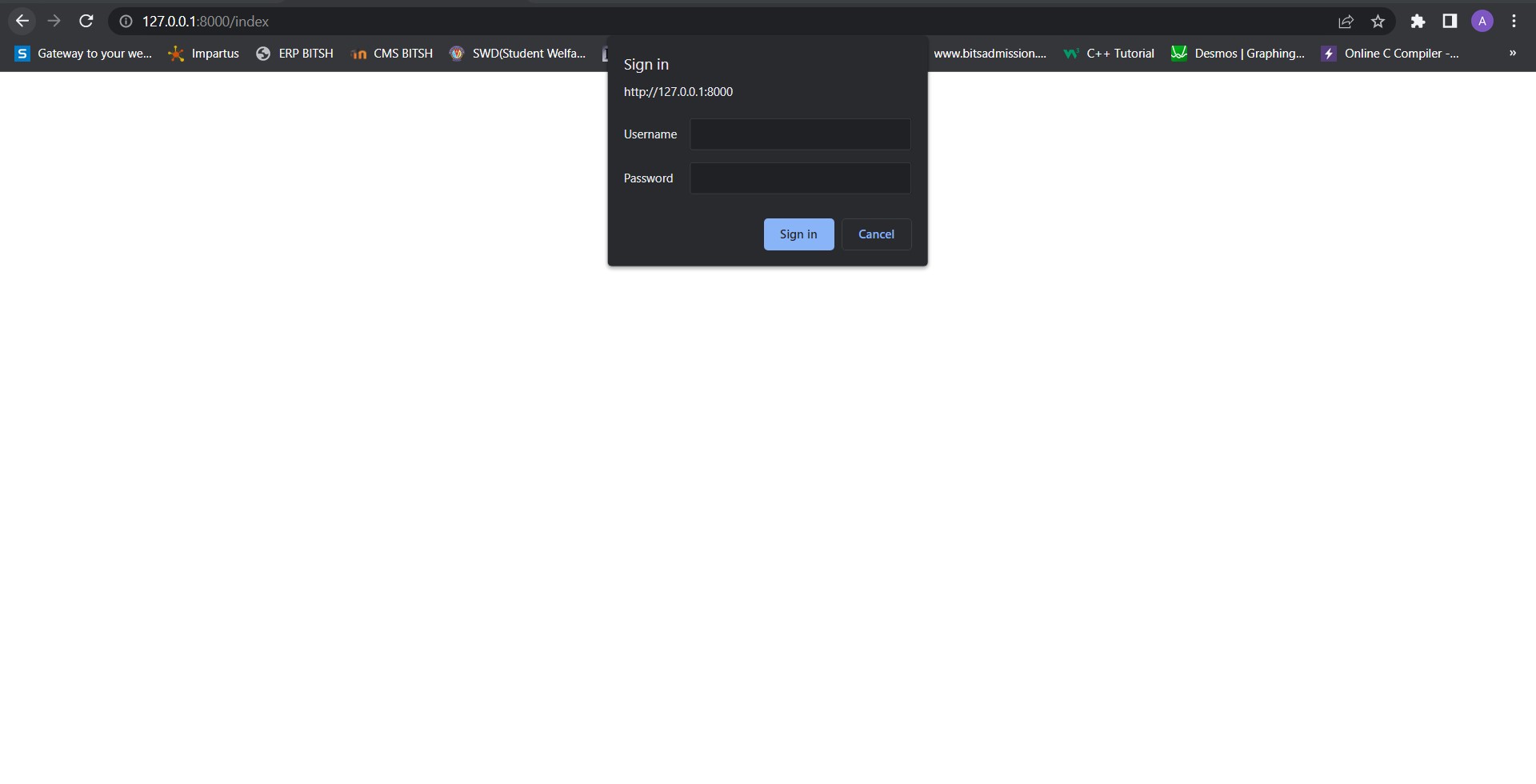This screenshot has height=784, width=1536.
Task: Share the current page
Action: pyautogui.click(x=1346, y=22)
